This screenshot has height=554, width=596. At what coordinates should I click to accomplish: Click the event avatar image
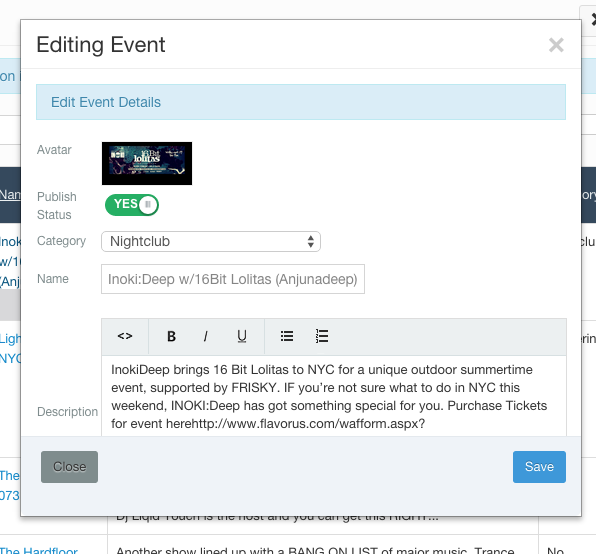[x=147, y=163]
